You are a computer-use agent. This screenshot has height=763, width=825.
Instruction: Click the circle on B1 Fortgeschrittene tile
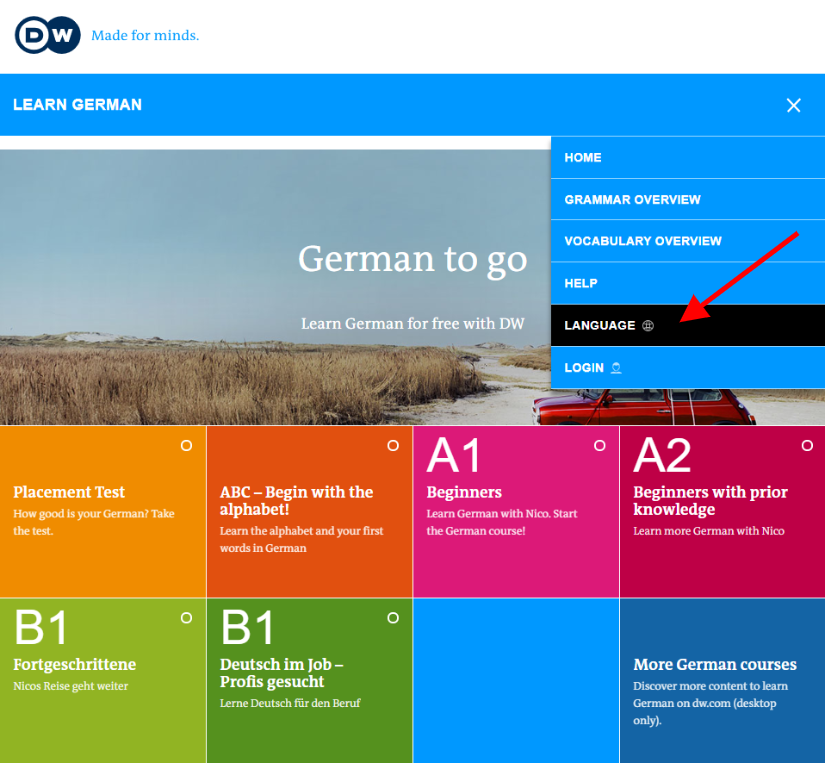(186, 619)
